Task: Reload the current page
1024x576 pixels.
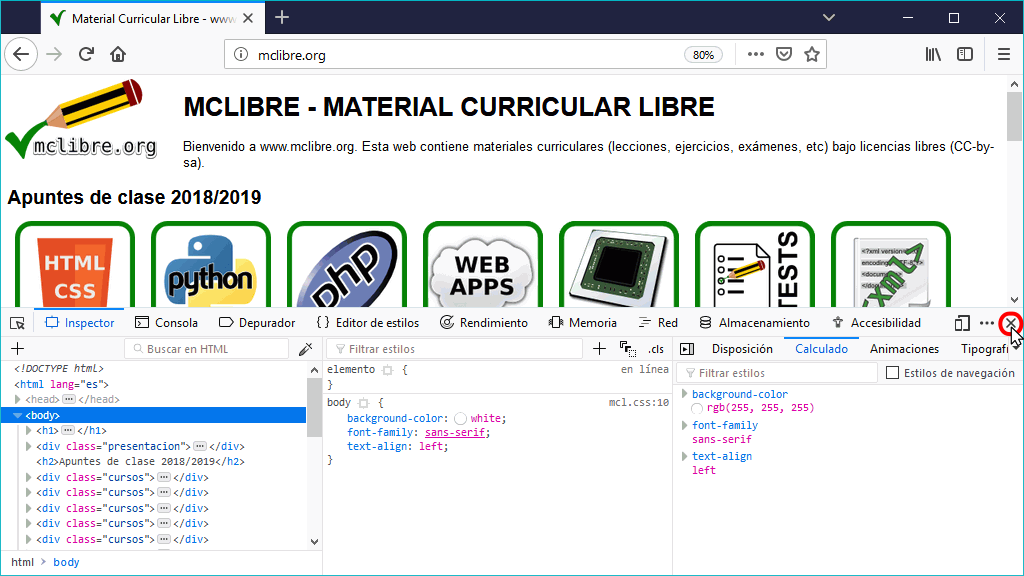Action: click(x=86, y=54)
